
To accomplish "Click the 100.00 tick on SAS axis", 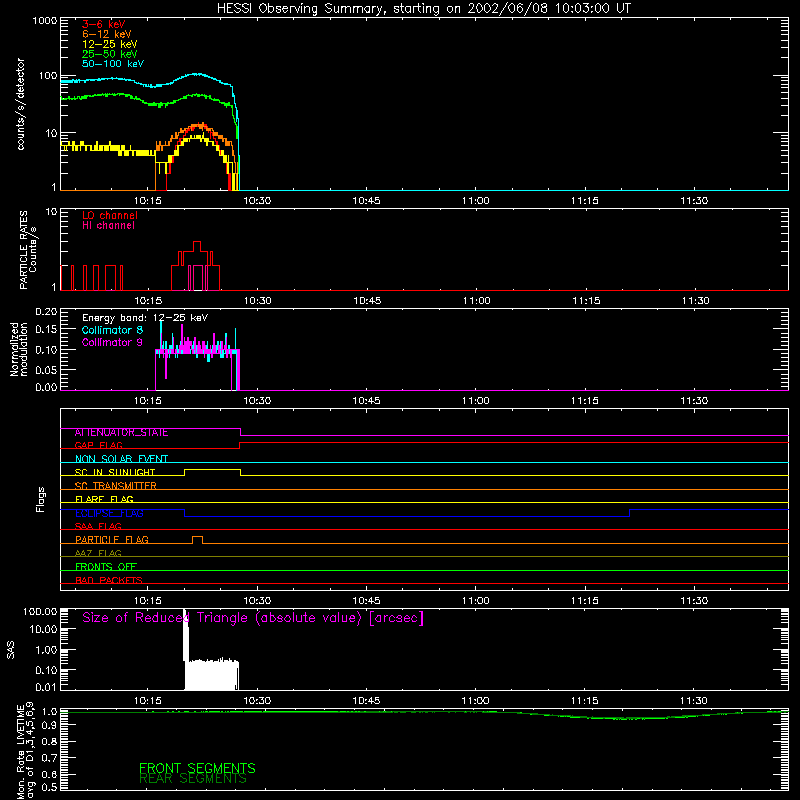I will pos(40,611).
